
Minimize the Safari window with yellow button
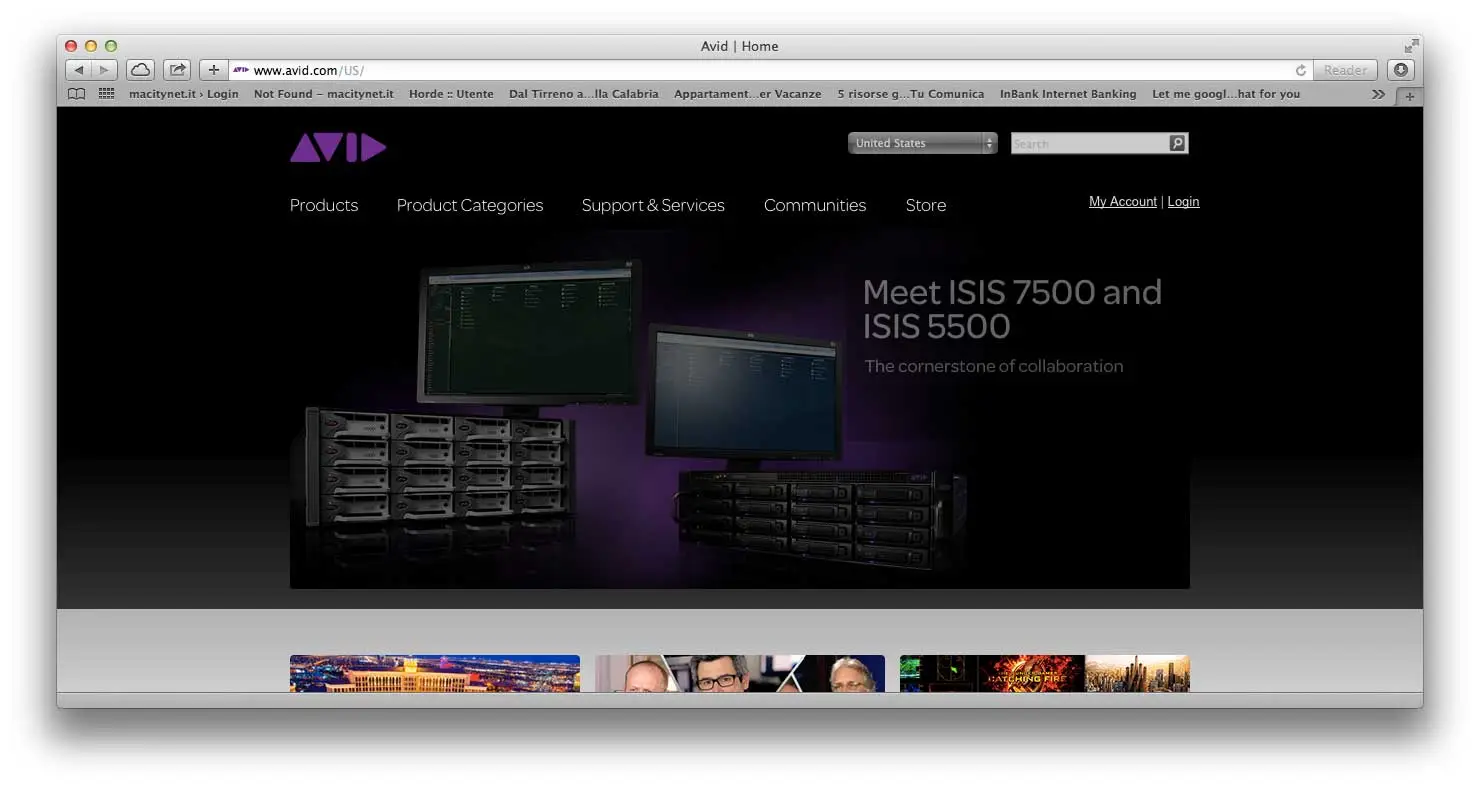pyautogui.click(x=91, y=46)
